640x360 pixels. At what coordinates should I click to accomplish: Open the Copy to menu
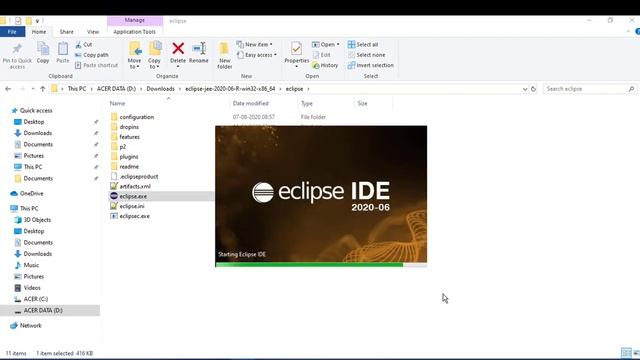154,55
